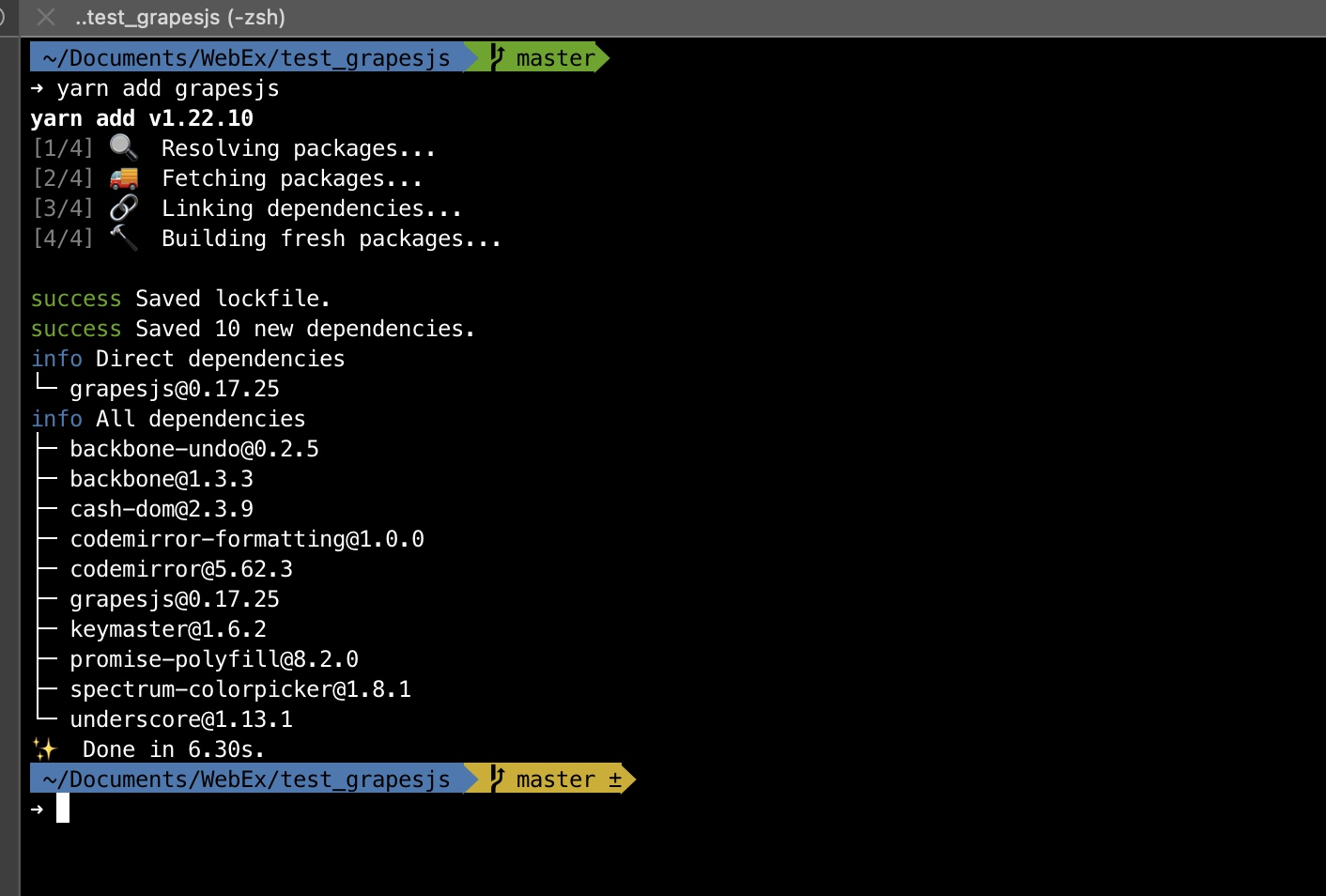Click codemirror-formatting@1.0.0 entry
The image size is (1326, 896).
[x=247, y=539]
